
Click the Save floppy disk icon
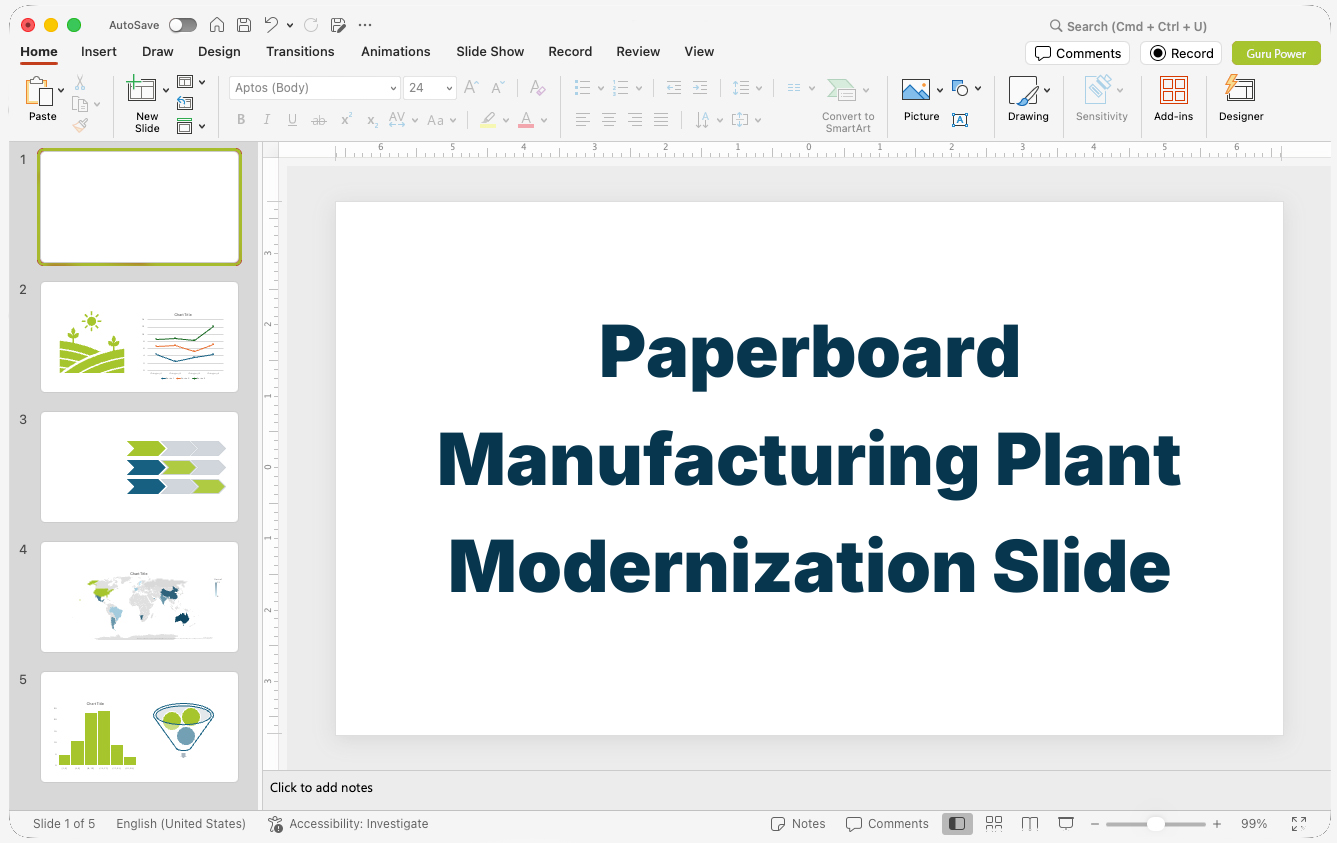coord(244,25)
